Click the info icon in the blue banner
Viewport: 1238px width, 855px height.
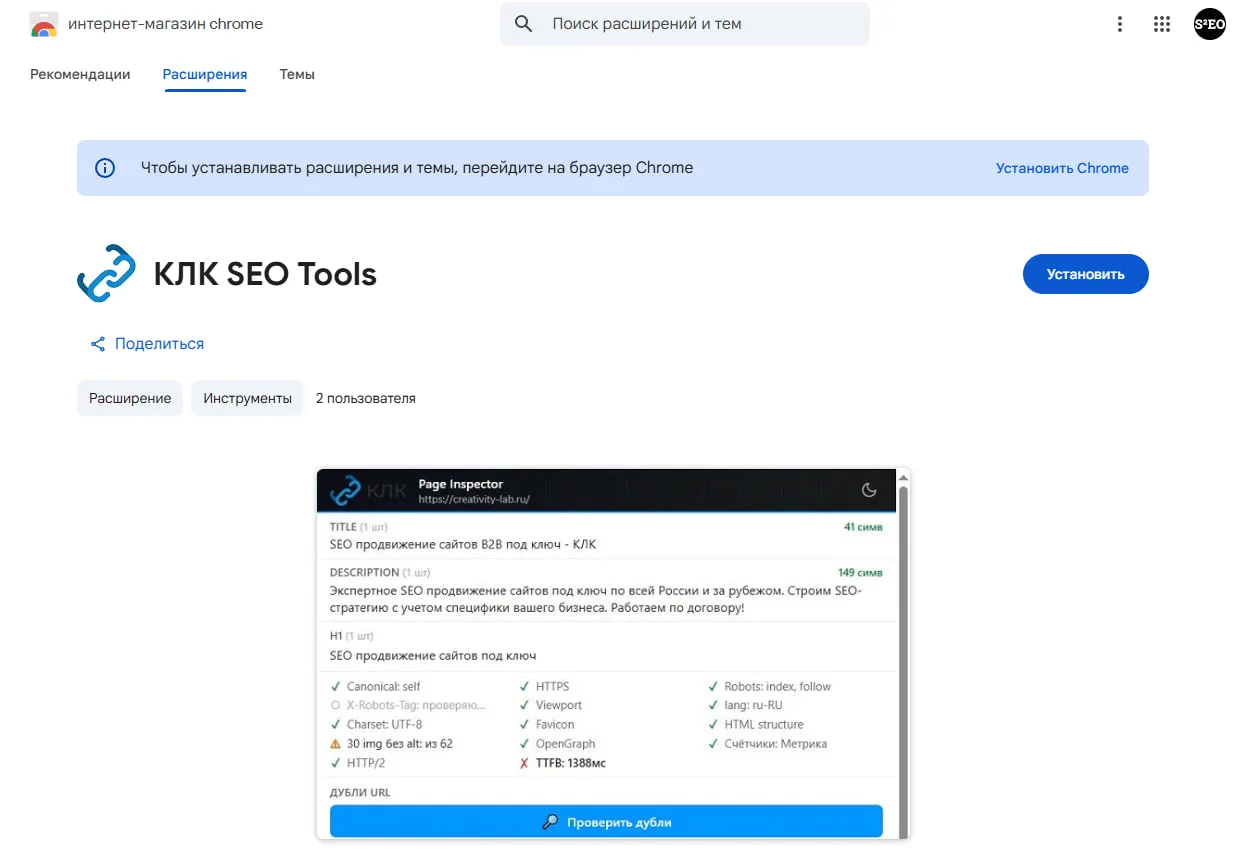(x=105, y=168)
